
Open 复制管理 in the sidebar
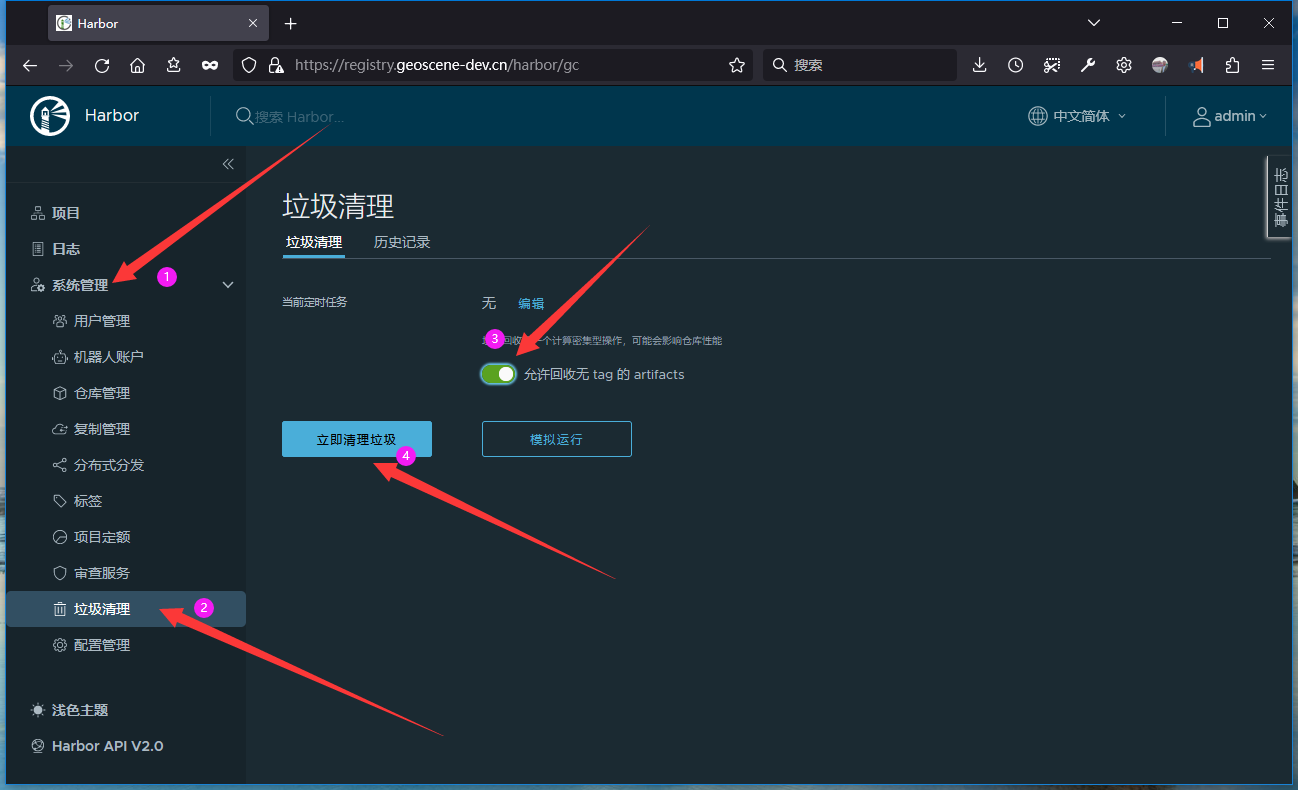(102, 429)
